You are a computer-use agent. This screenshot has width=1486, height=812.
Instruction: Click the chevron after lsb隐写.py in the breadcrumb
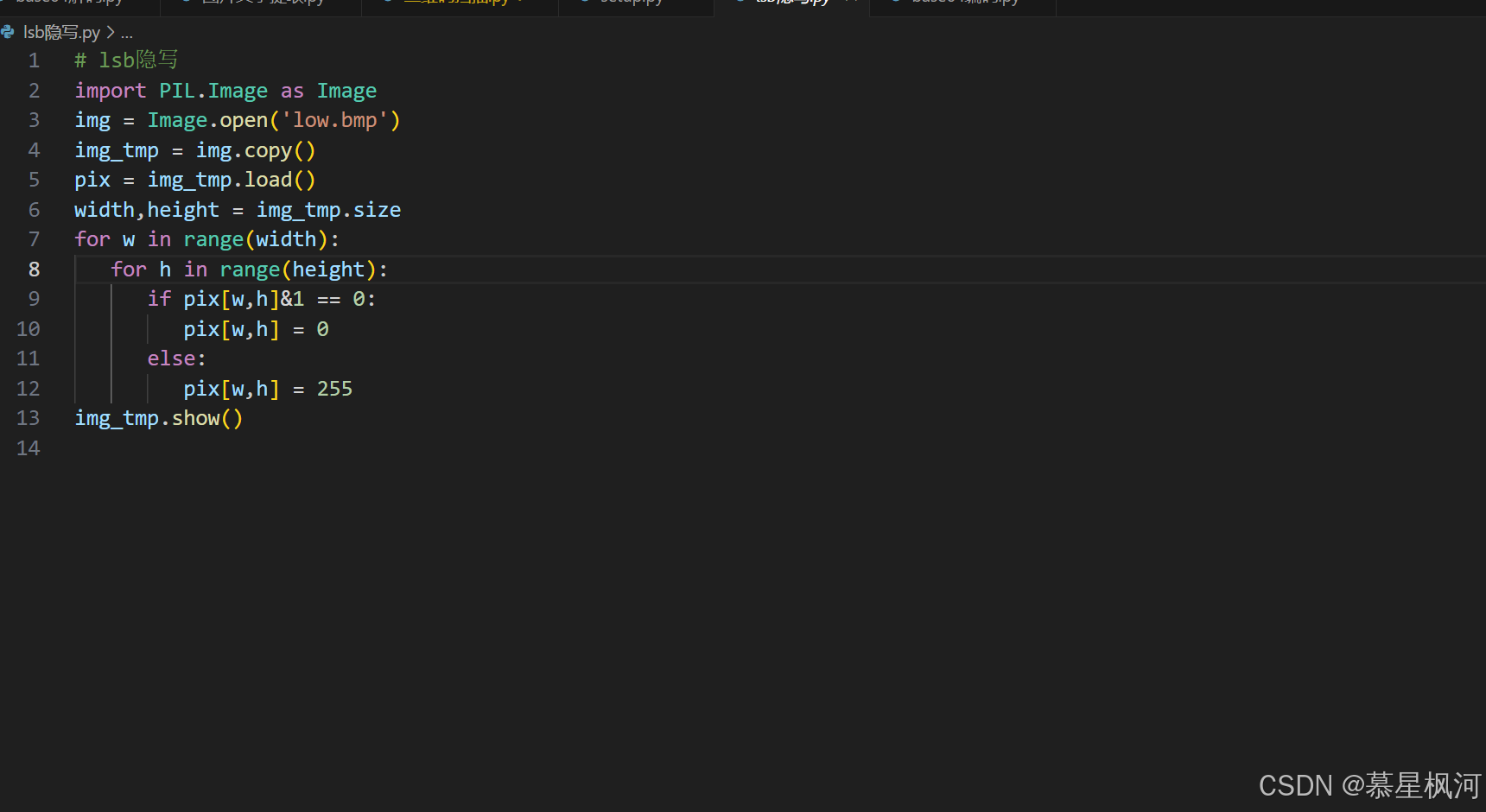click(x=111, y=32)
